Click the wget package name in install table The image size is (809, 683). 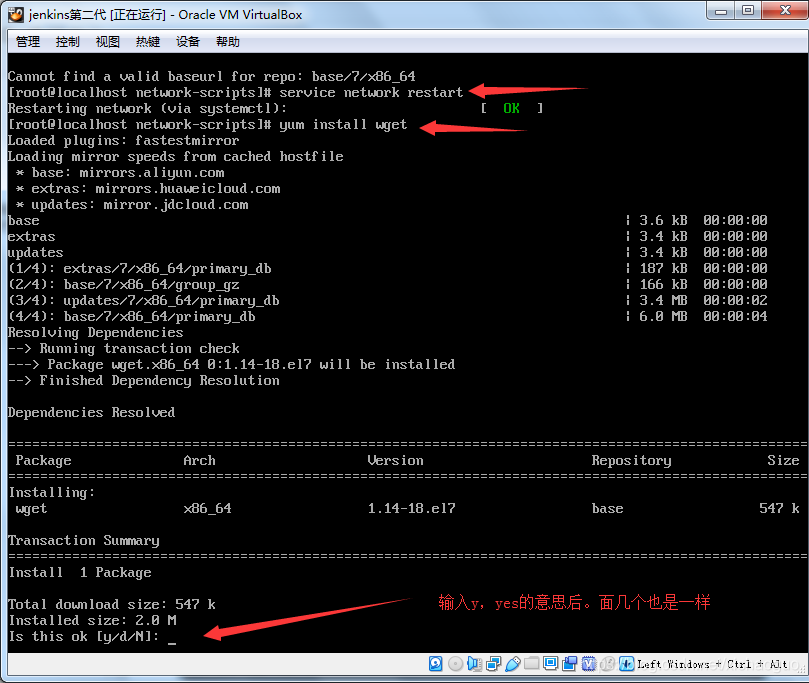31,509
